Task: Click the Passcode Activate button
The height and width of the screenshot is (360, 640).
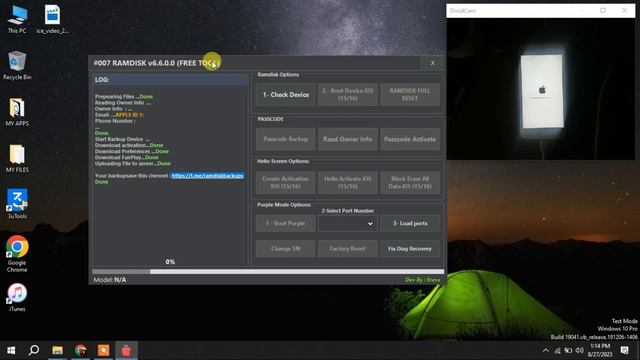Action: (410, 139)
